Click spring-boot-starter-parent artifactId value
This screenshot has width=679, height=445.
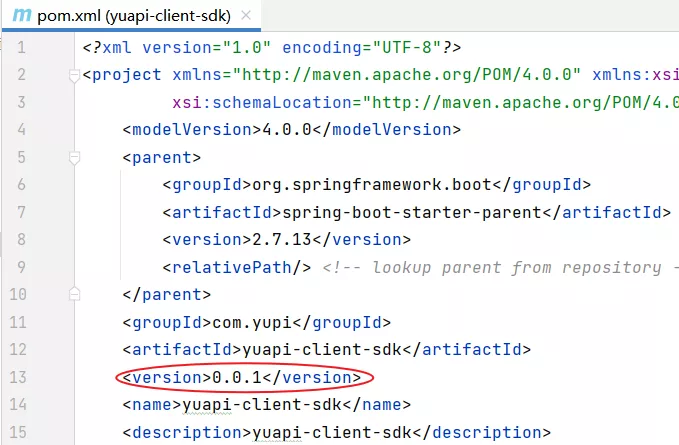[x=412, y=213]
